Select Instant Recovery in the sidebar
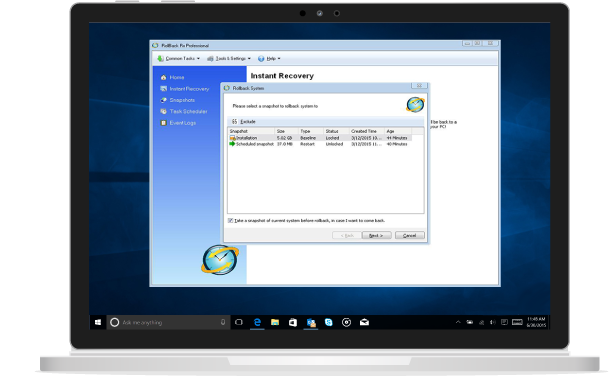The image size is (609, 376). tap(184, 89)
